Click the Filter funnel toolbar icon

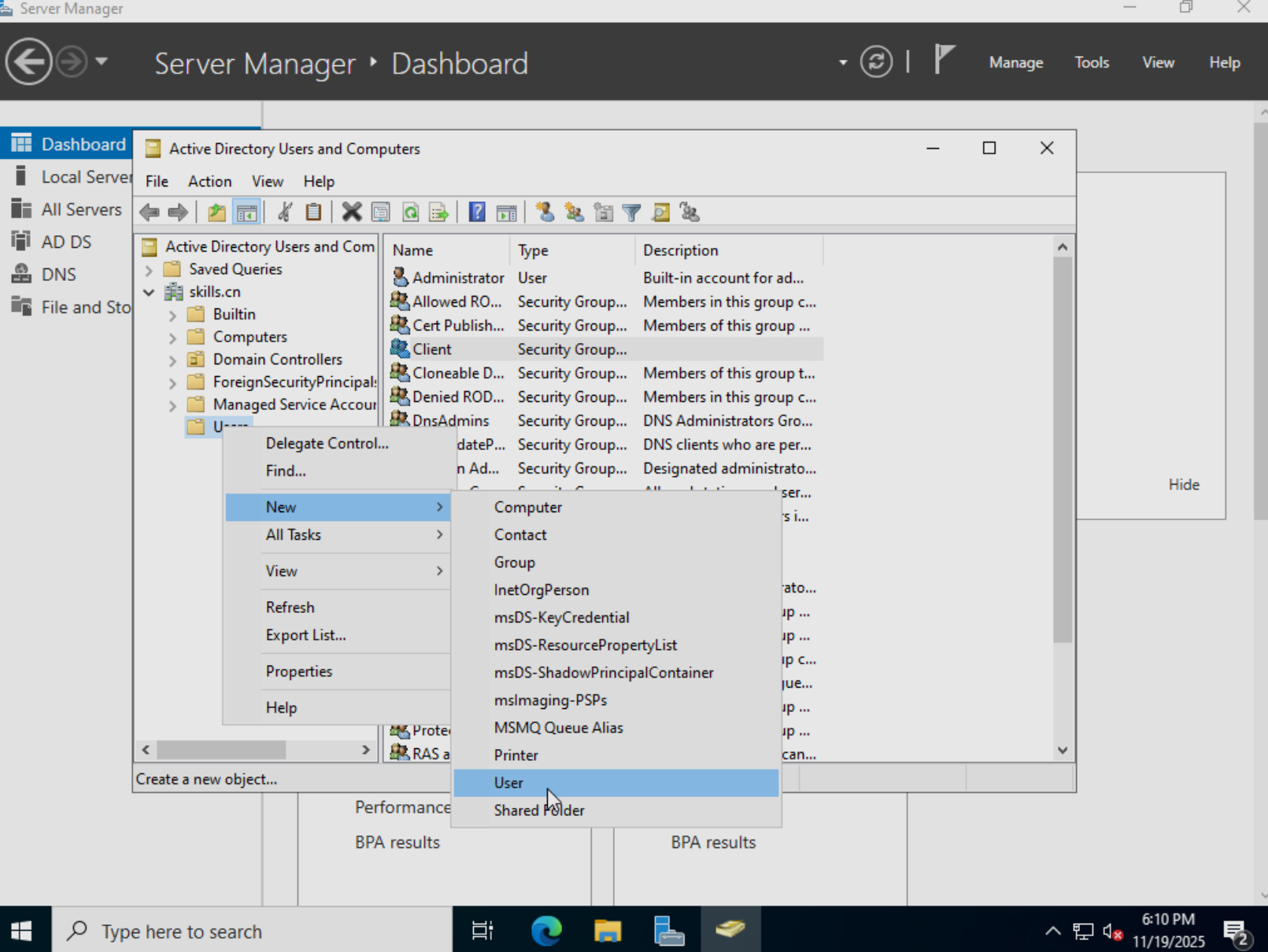point(631,212)
